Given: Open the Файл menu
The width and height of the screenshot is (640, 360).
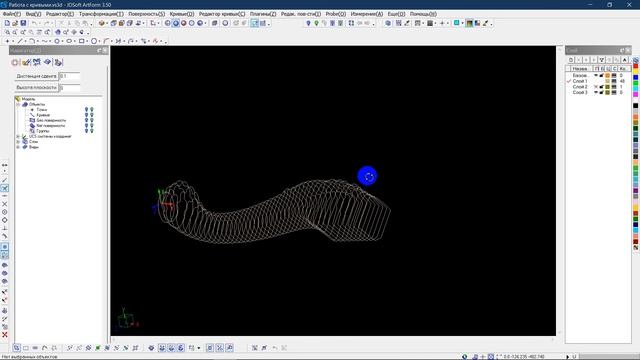Looking at the screenshot, I should pos(12,14).
